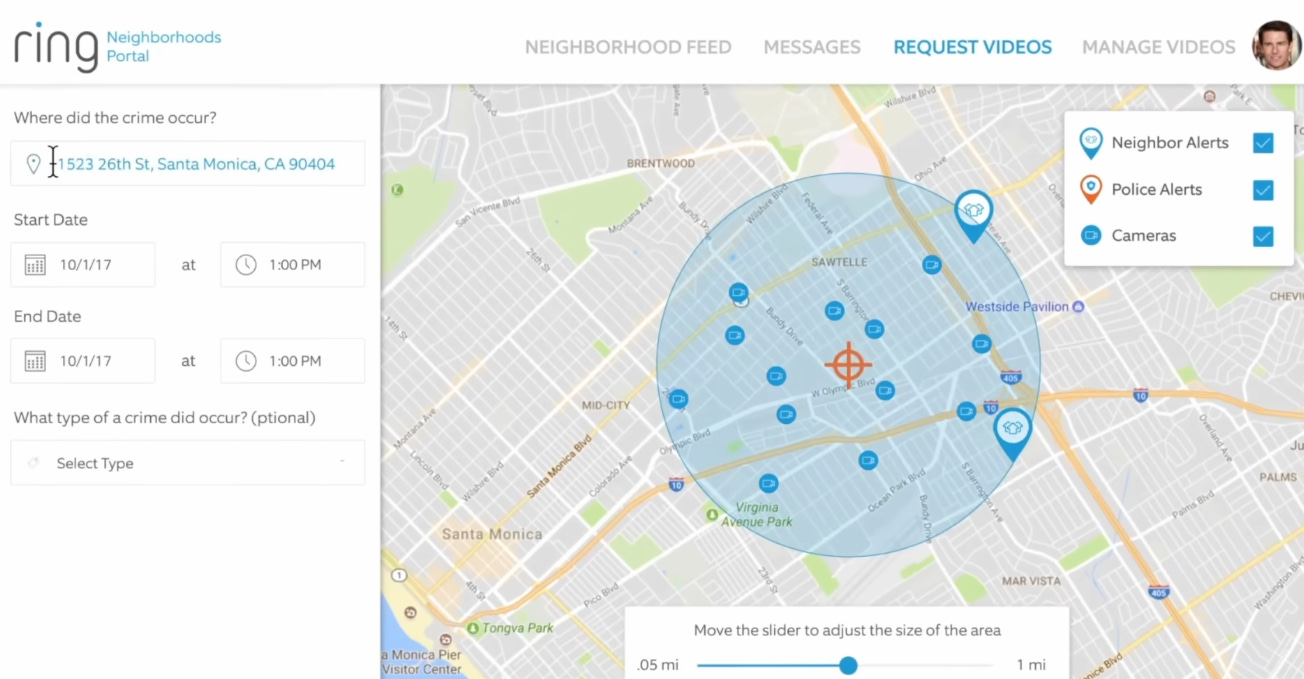This screenshot has width=1304, height=679.
Task: Click the Police Alerts legend pin icon
Action: [1091, 189]
